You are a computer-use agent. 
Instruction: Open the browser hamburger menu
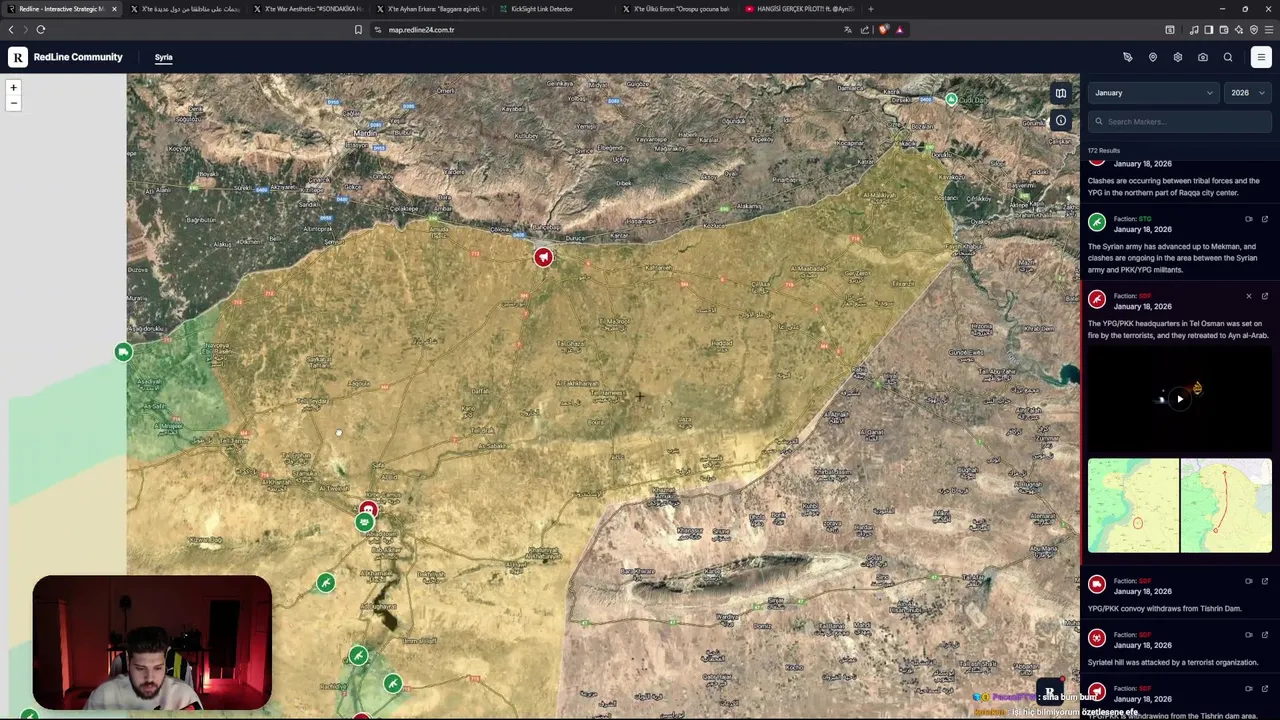coord(1269,30)
